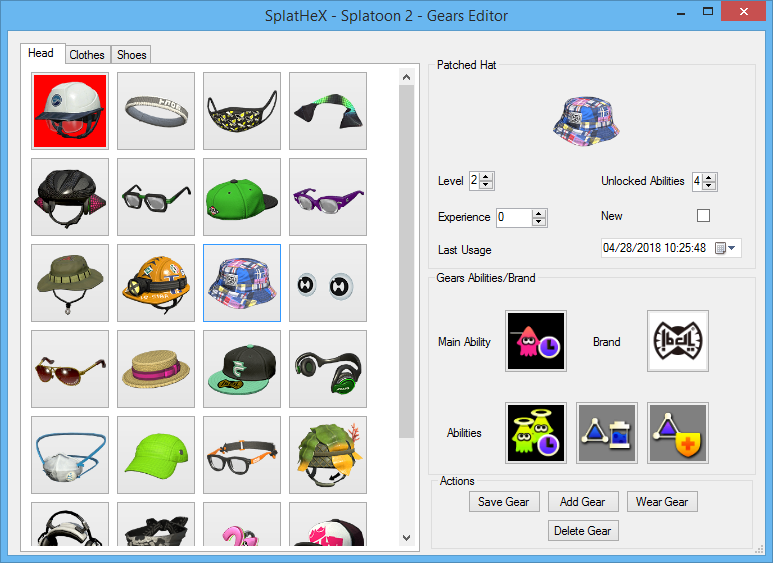Select the pink flamingo gear item
Screen dimensions: 773x563
tap(242, 524)
